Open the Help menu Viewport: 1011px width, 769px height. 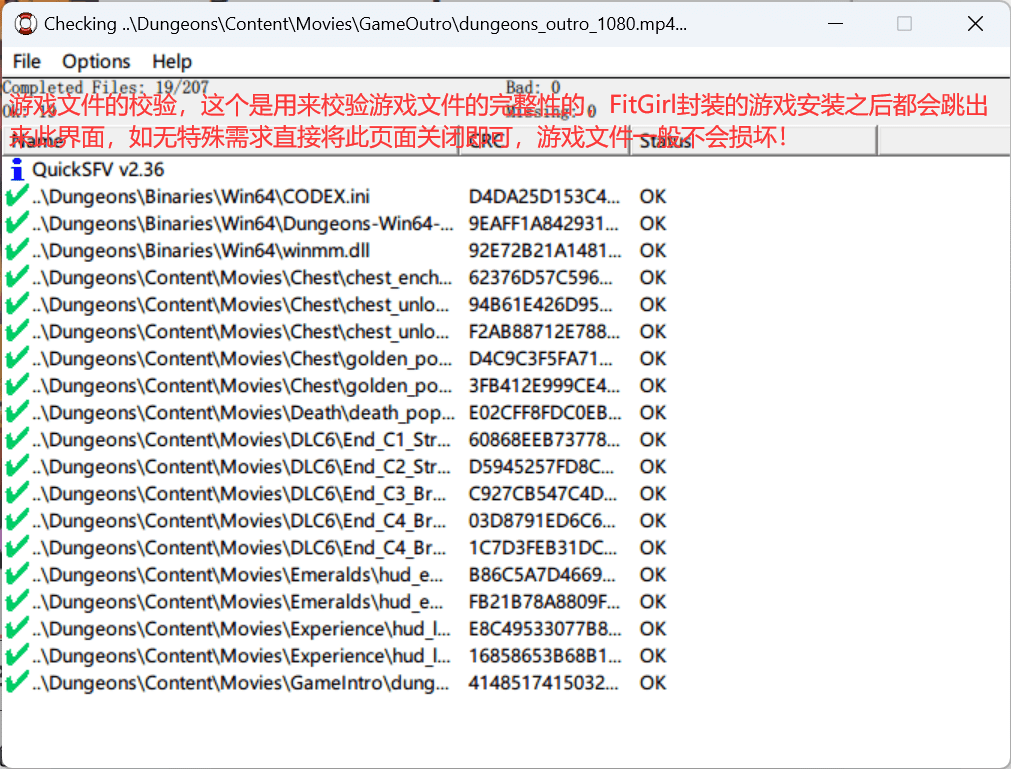(172, 62)
